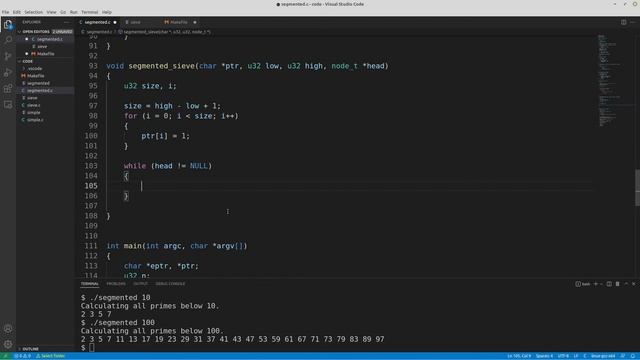Open the Source Control view
640x360 pixels.
click(x=8, y=56)
